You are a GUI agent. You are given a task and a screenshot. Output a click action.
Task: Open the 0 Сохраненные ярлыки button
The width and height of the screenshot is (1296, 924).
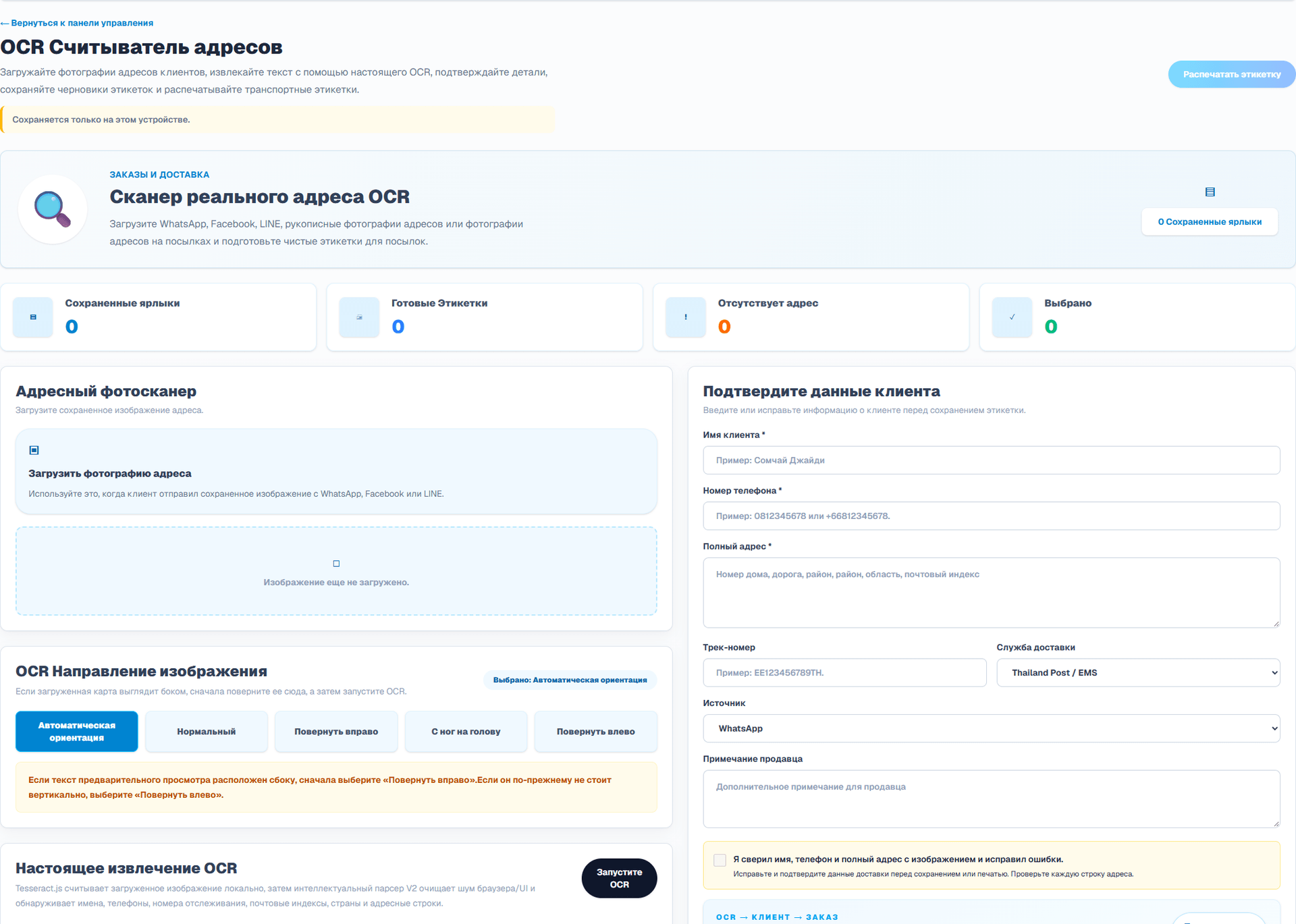pos(1210,222)
